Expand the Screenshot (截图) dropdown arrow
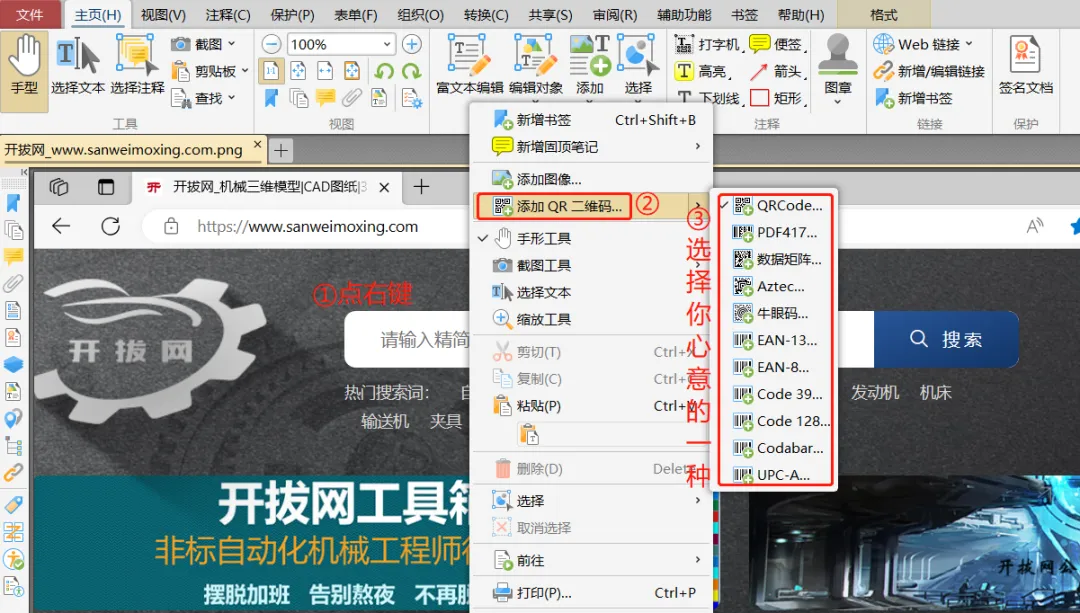Image resolution: width=1080 pixels, height=613 pixels. (x=231, y=44)
